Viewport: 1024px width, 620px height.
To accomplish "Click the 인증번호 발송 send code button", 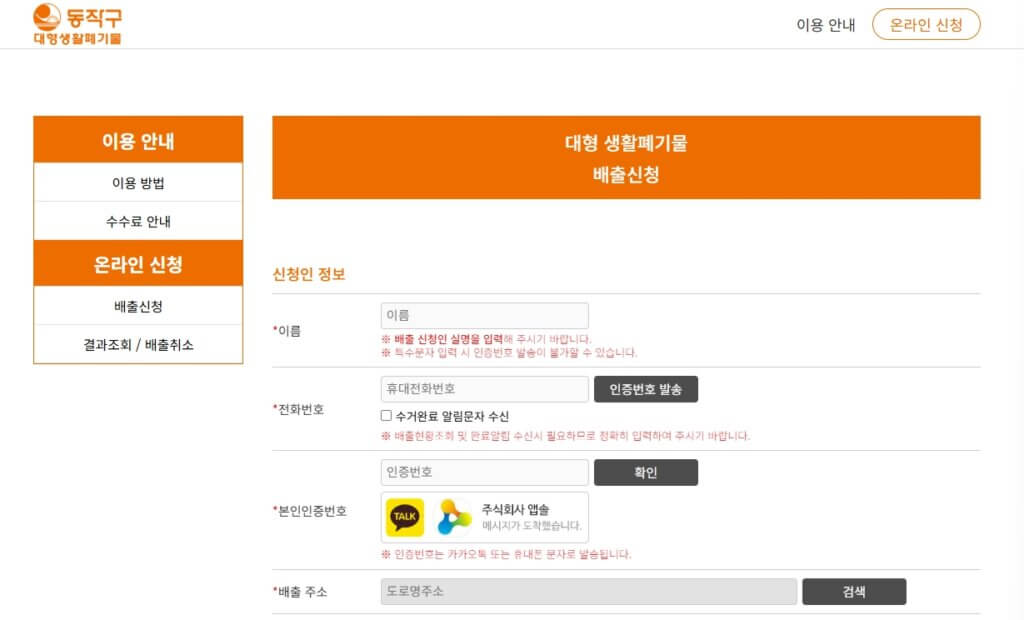I will click(x=646, y=389).
